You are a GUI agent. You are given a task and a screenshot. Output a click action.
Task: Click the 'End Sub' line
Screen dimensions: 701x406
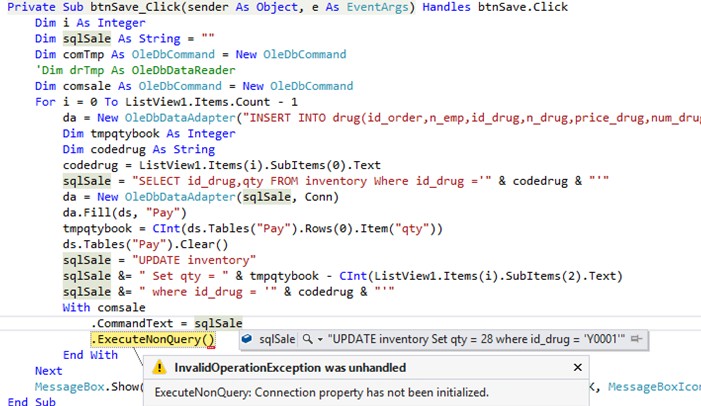(x=31, y=402)
